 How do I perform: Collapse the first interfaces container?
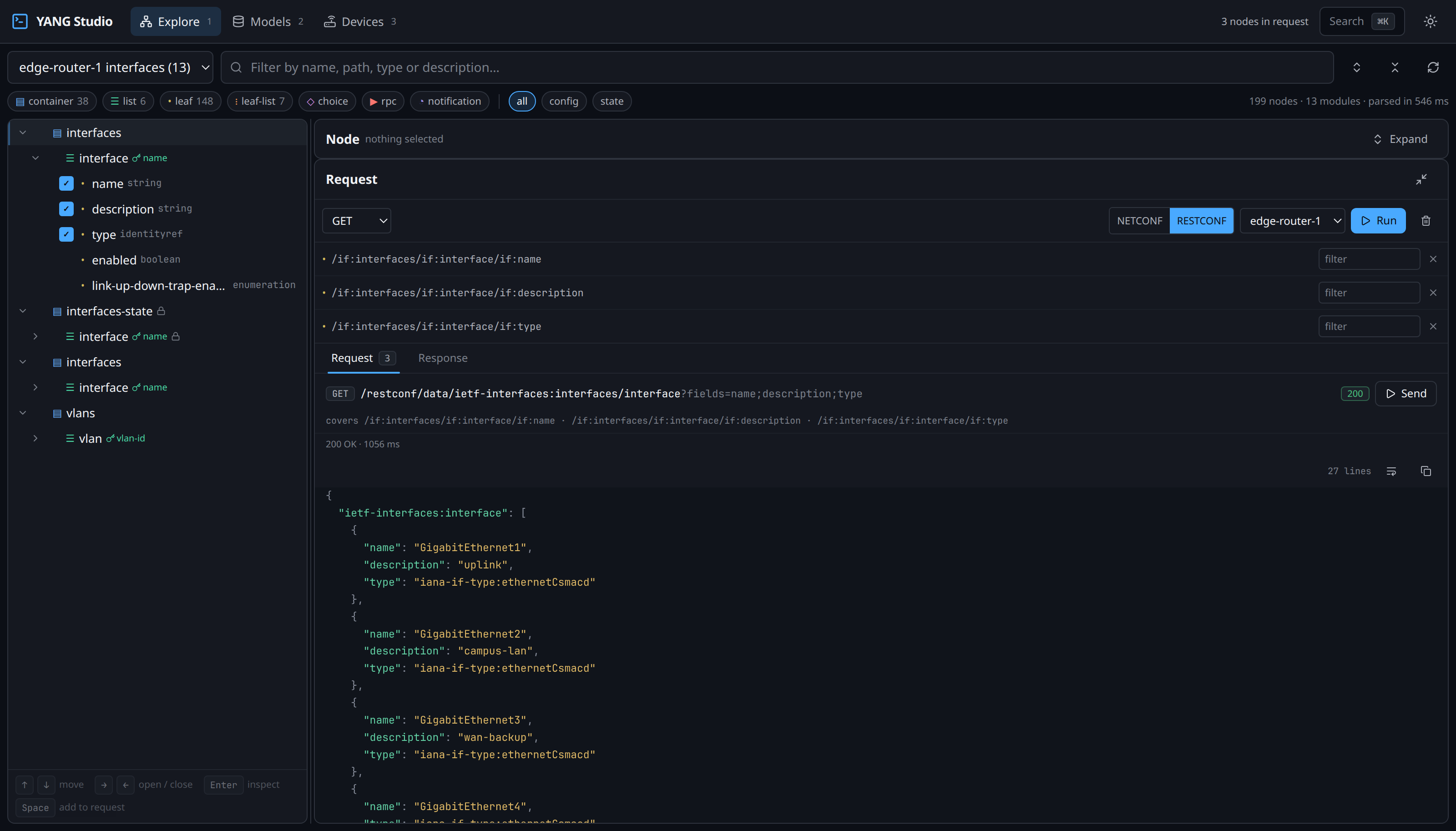23,132
